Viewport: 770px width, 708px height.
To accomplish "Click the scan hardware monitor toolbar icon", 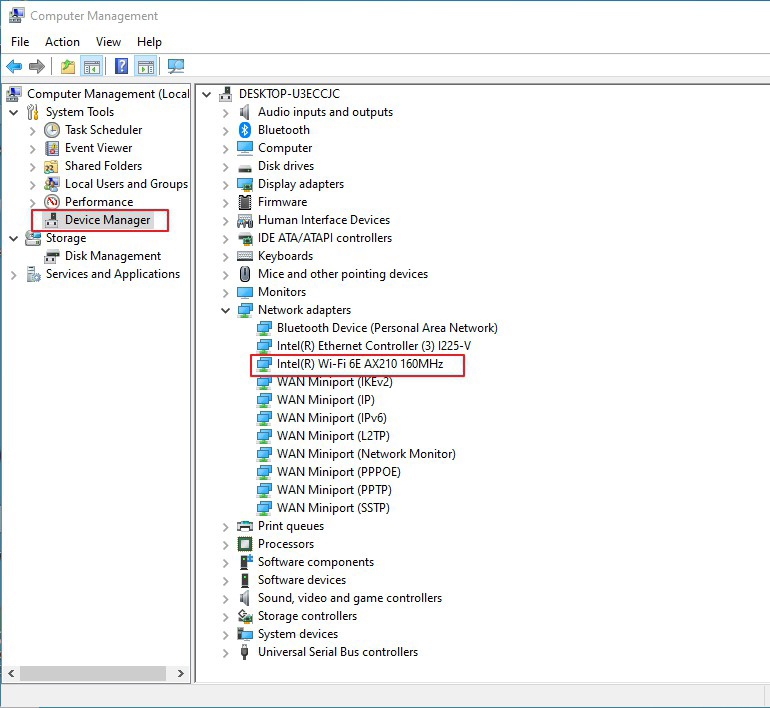I will click(176, 66).
